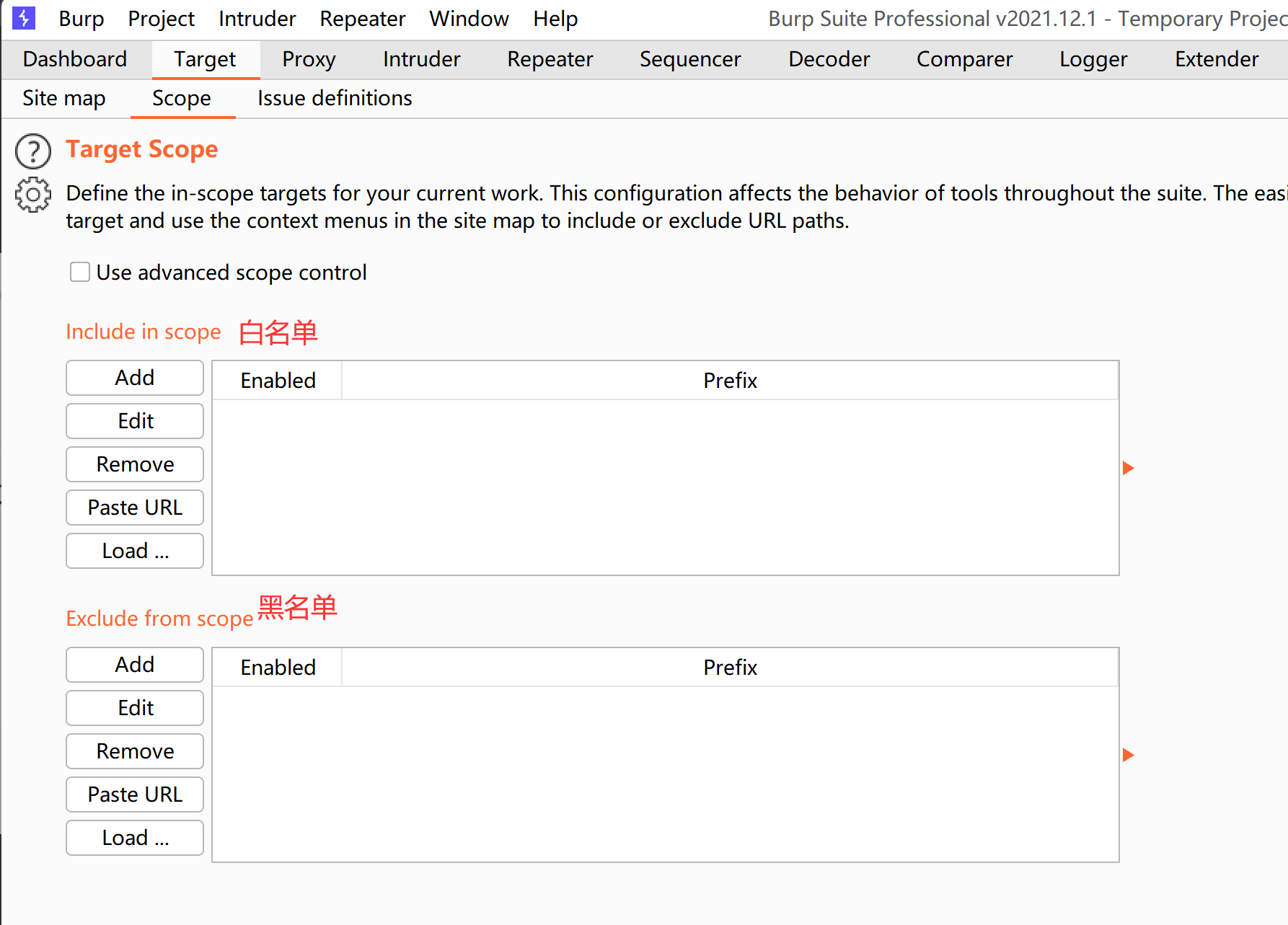1288x925 pixels.
Task: Open the Target Scope gear options icon
Action: tap(33, 195)
